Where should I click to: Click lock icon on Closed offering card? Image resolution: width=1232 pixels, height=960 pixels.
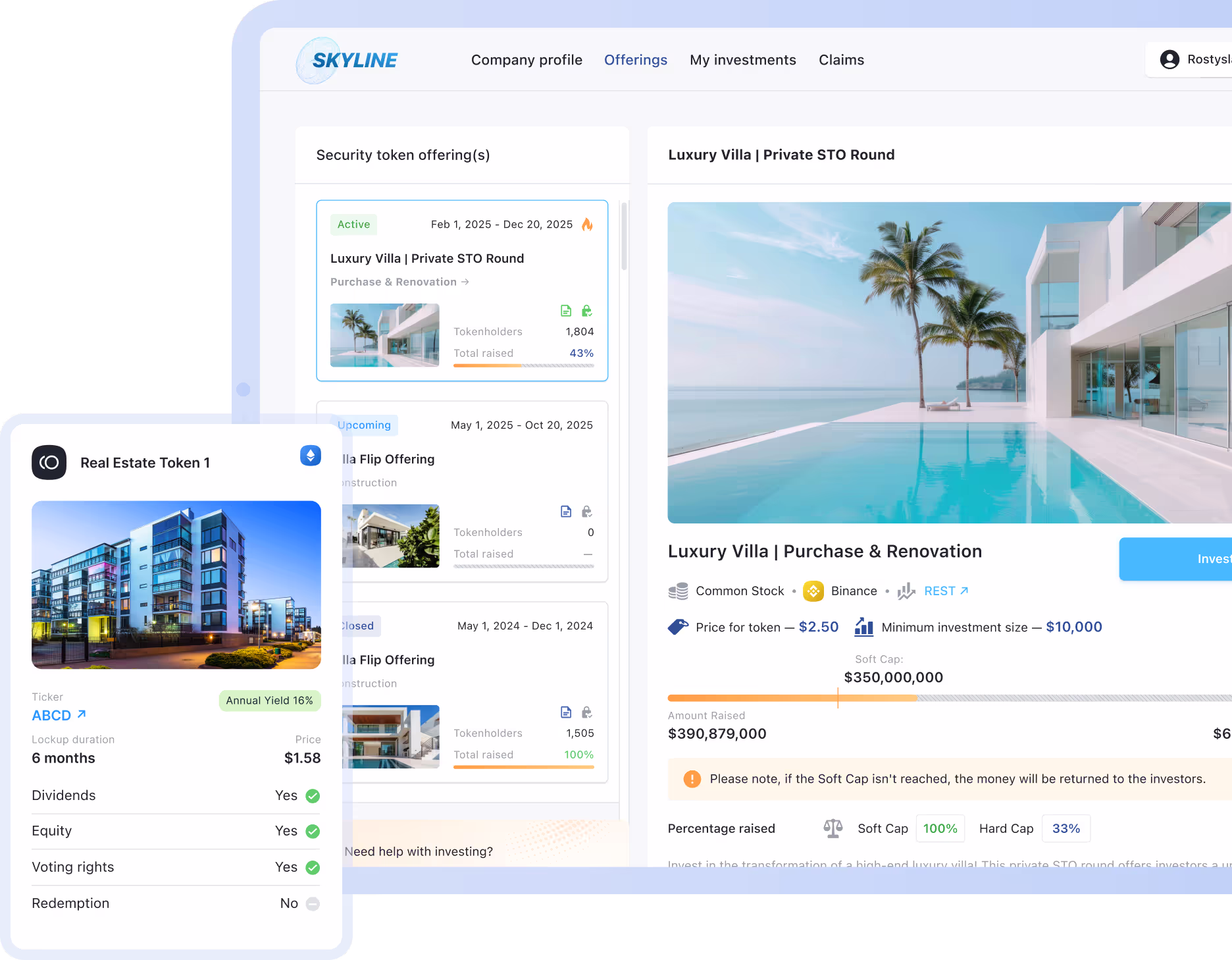pyautogui.click(x=587, y=712)
